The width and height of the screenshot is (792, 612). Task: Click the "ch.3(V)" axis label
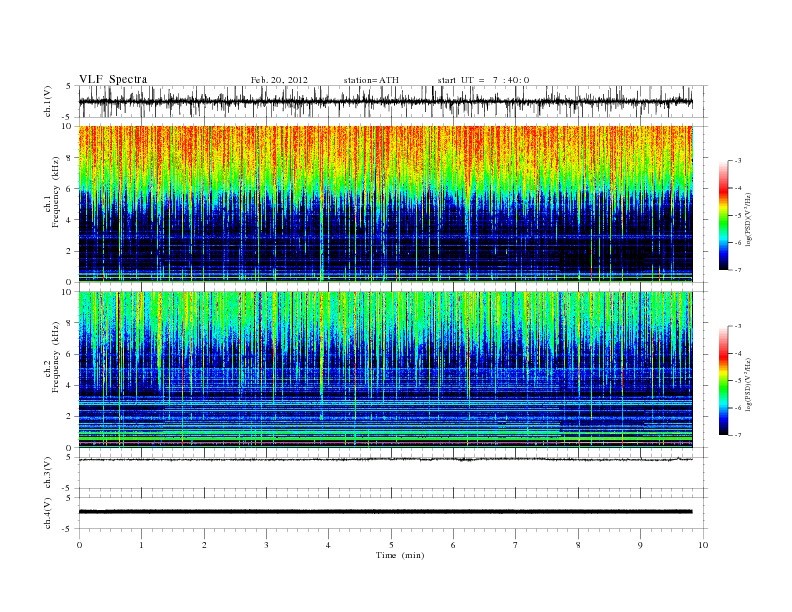click(48, 473)
